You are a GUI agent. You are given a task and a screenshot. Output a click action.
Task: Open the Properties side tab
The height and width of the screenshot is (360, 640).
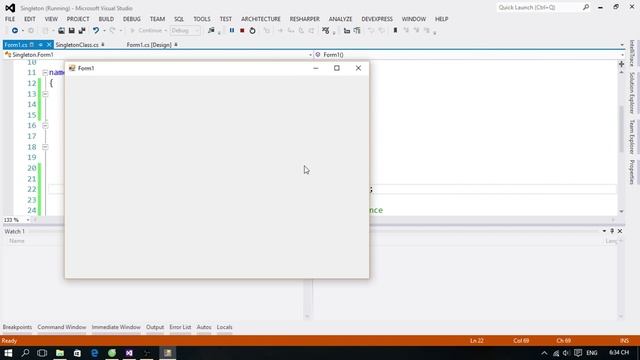coord(632,172)
